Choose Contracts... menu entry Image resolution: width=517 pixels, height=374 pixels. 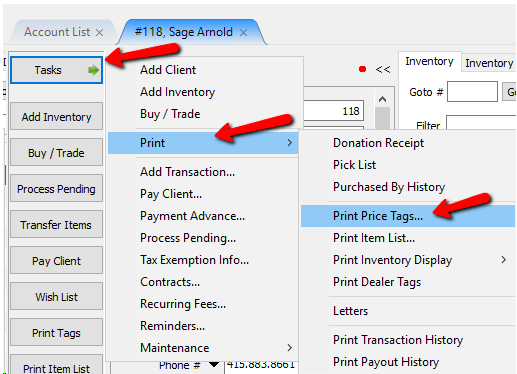(x=170, y=282)
